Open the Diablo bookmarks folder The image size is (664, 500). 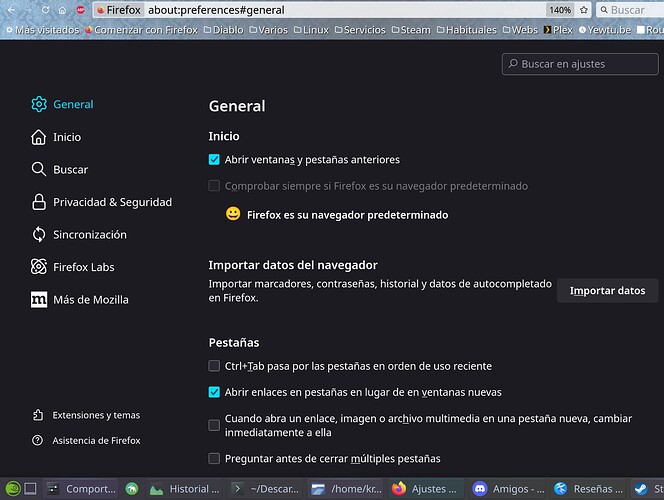click(x=224, y=30)
